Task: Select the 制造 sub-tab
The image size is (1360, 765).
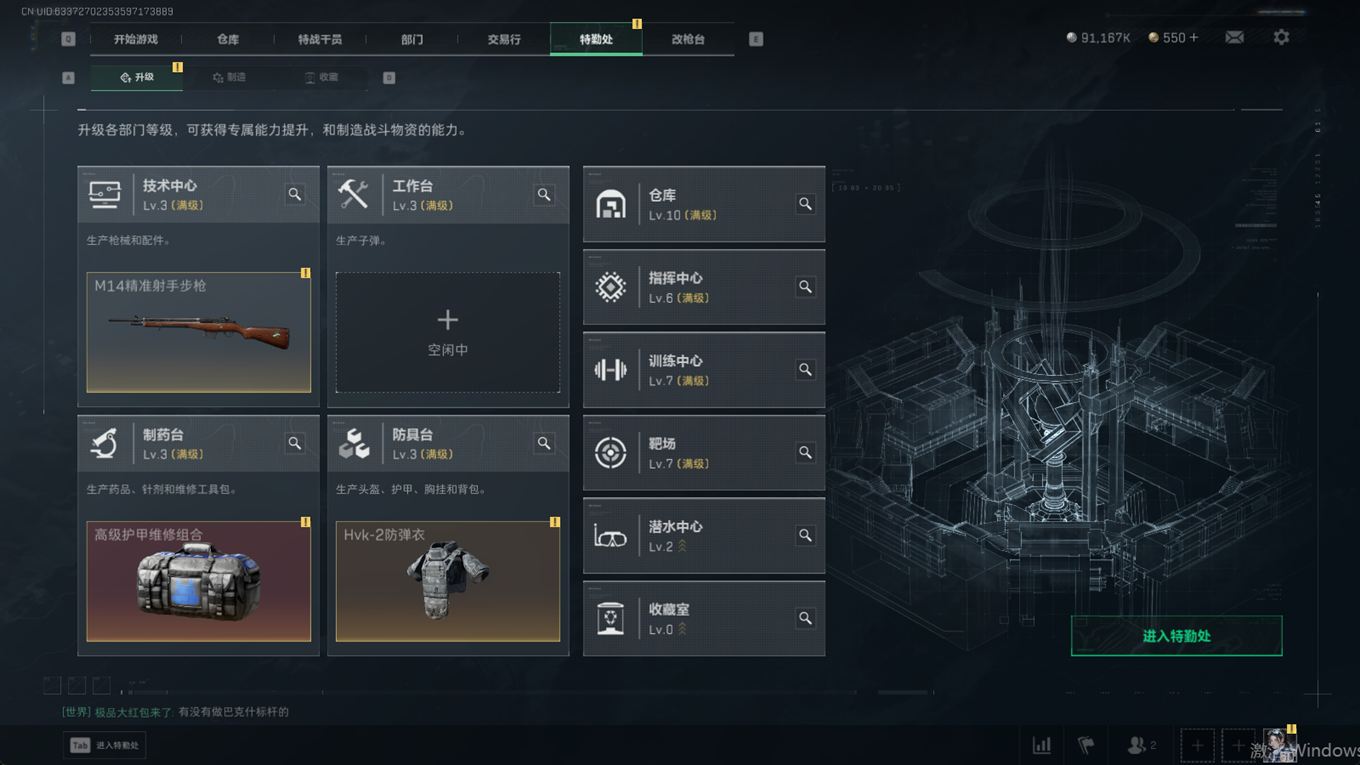Action: click(229, 77)
